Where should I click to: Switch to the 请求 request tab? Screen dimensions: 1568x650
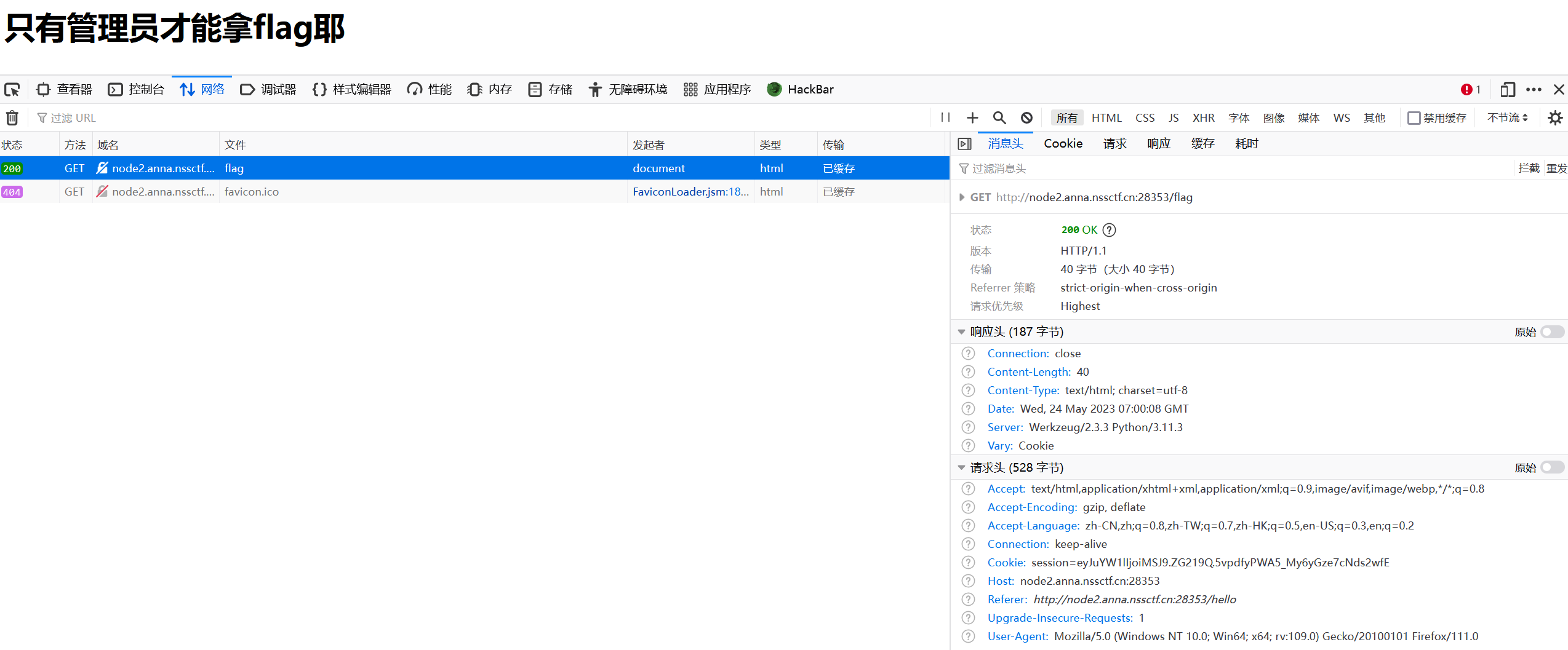click(1114, 143)
